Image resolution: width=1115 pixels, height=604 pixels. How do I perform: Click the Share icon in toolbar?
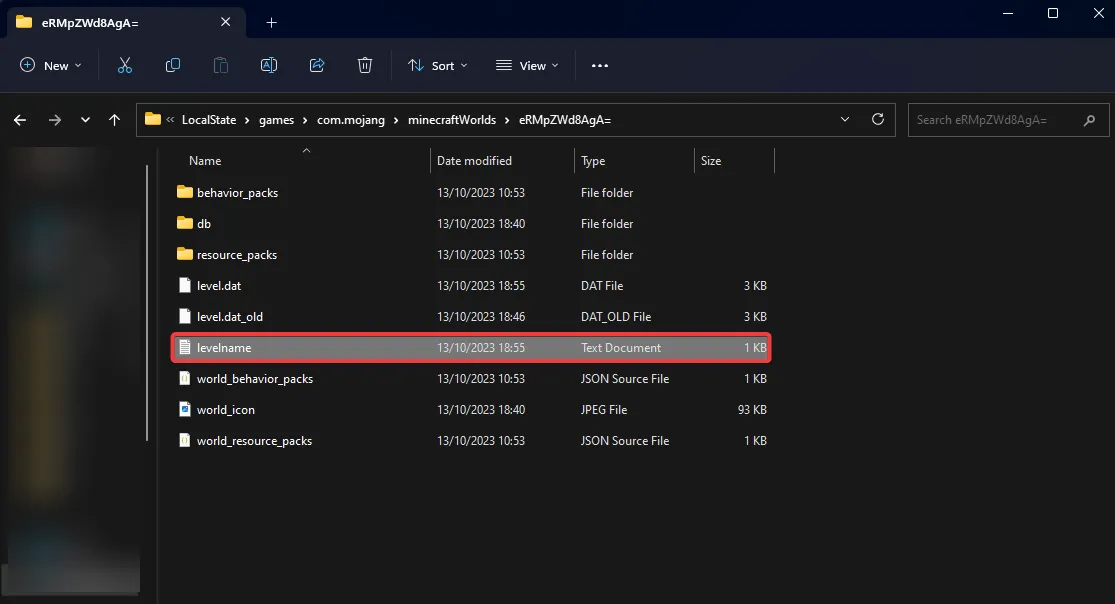click(317, 65)
